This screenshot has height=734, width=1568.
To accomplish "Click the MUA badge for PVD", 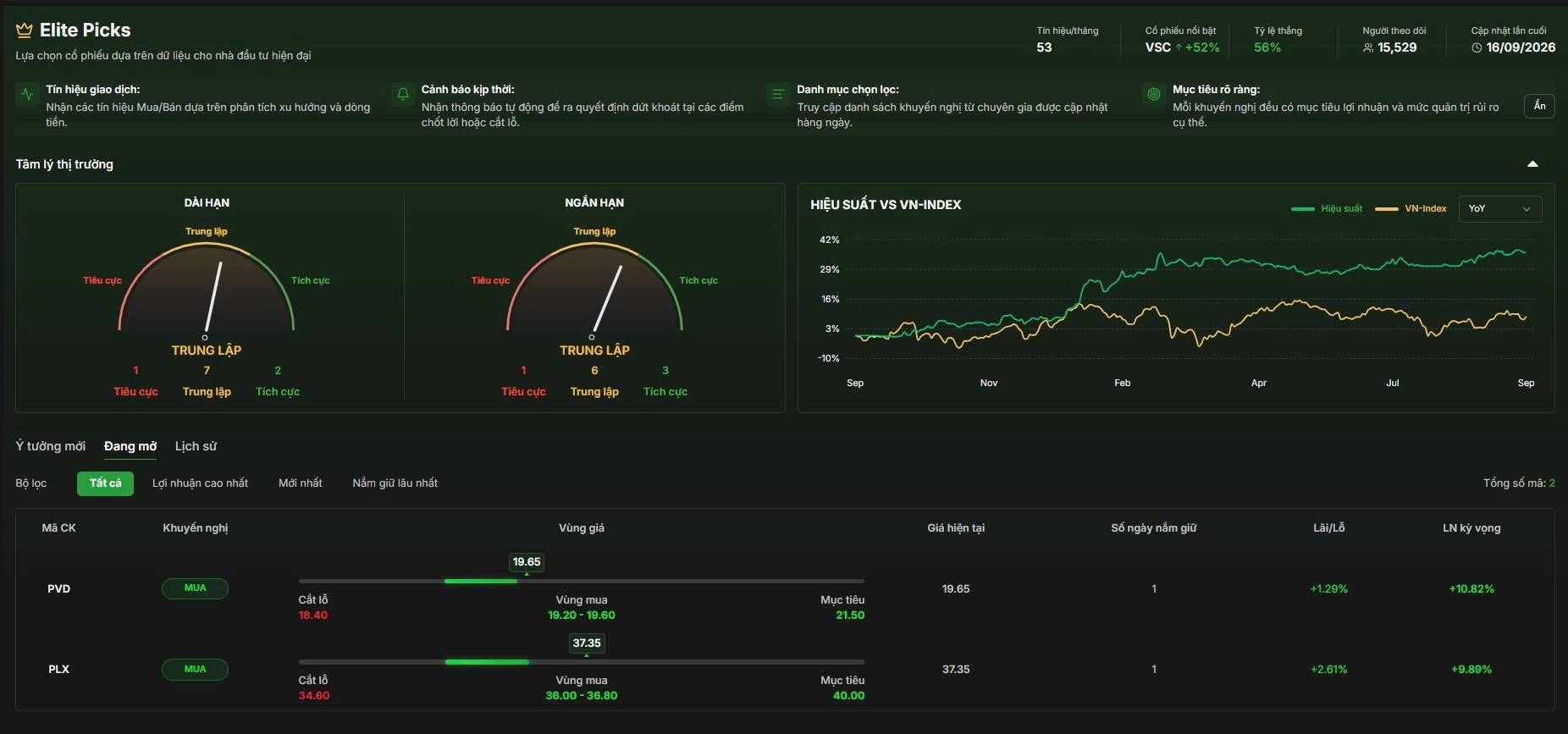I will (195, 588).
